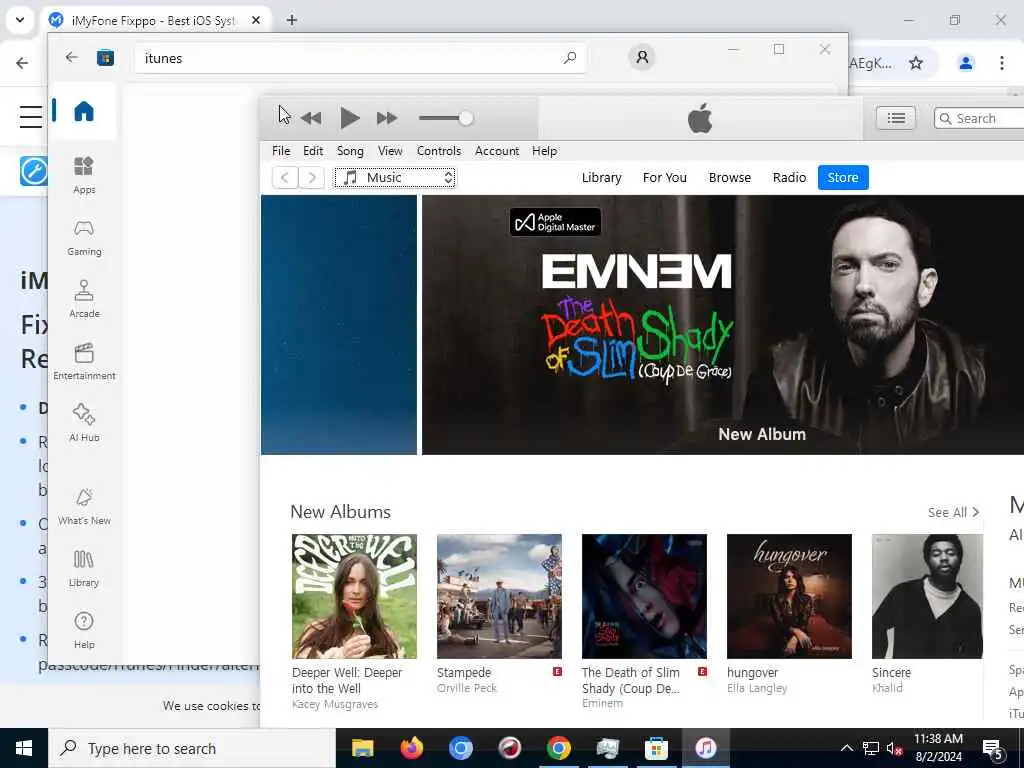The height and width of the screenshot is (768, 1024).
Task: Open the webpage hamburger menu
Action: click(x=31, y=116)
